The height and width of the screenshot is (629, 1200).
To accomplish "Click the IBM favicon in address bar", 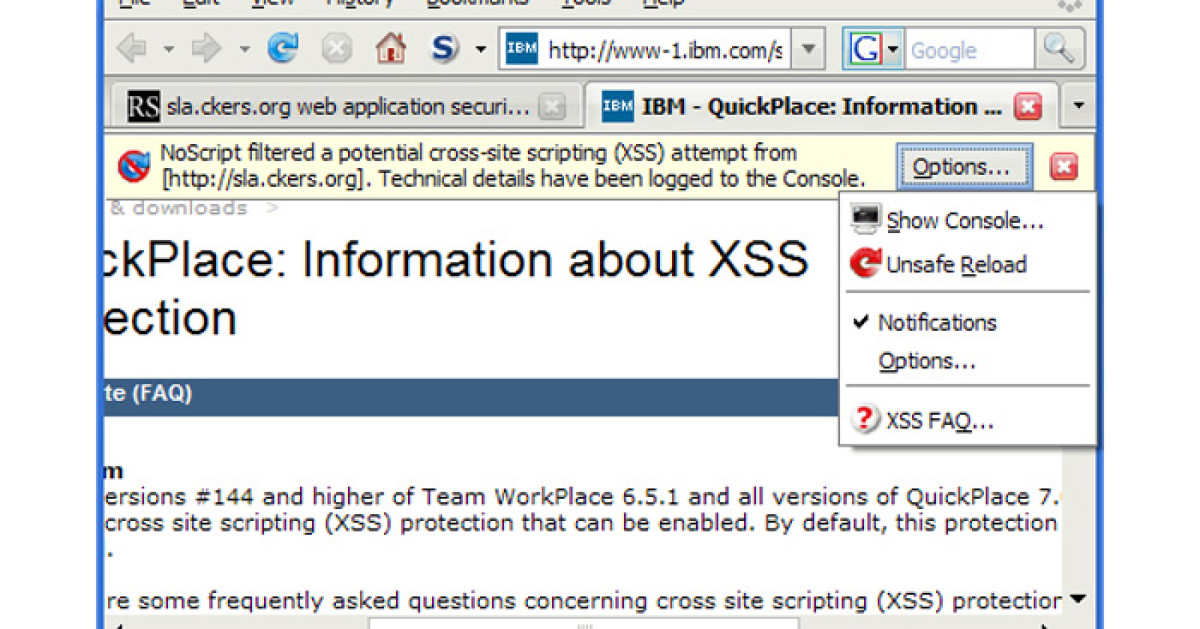I will click(x=522, y=48).
